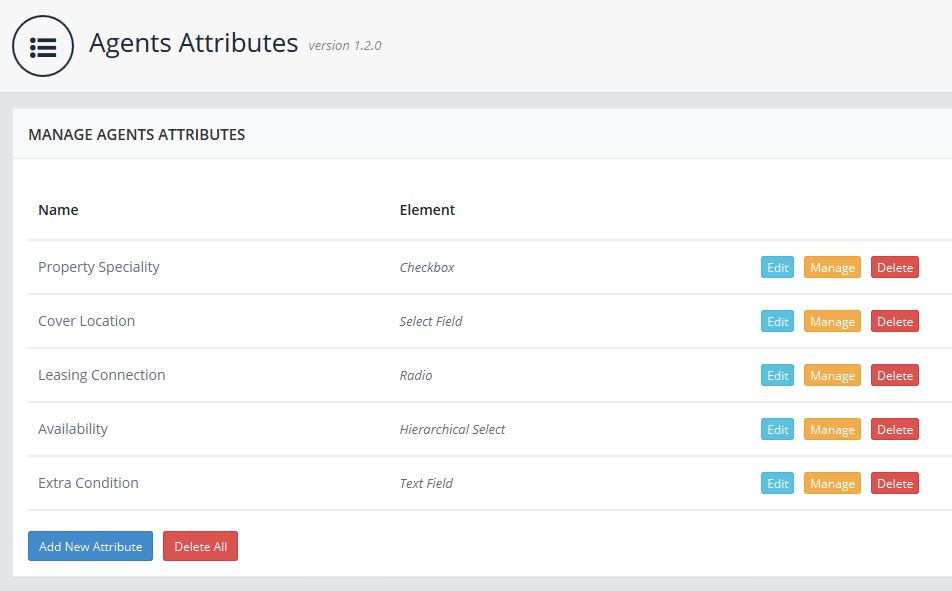Manage the Extra Condition attribute
The width and height of the screenshot is (952, 591).
[x=832, y=483]
